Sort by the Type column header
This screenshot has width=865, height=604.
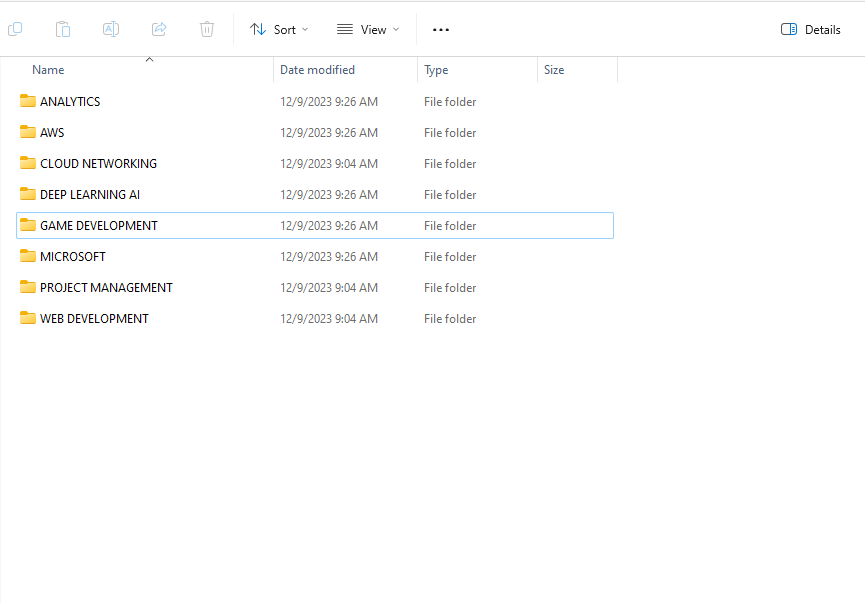pyautogui.click(x=436, y=70)
